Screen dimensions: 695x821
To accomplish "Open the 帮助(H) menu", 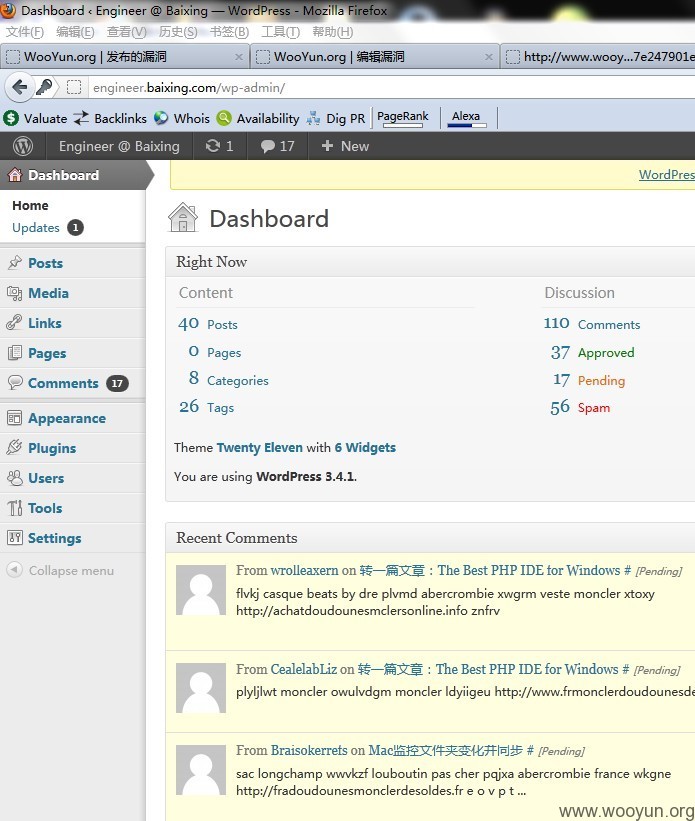I will [332, 32].
